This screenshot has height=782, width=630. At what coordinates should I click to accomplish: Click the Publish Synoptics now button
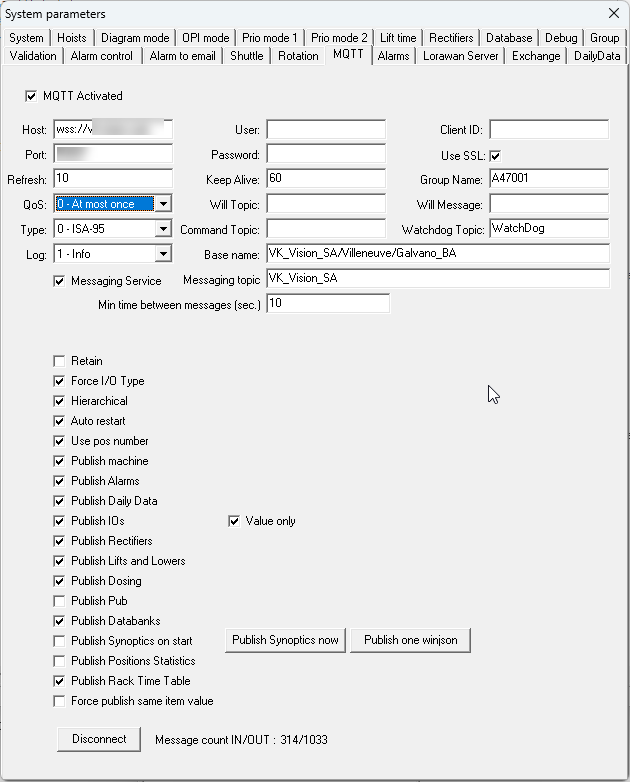point(285,640)
